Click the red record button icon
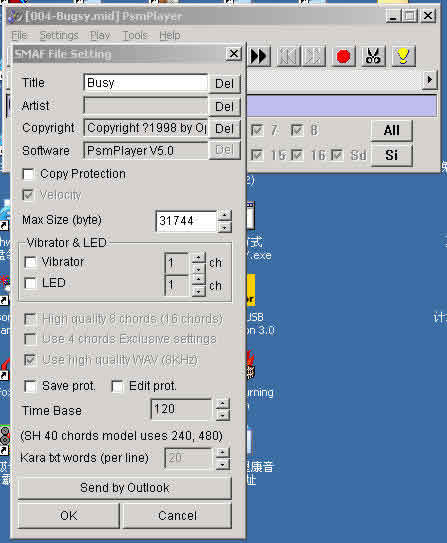 [343, 56]
